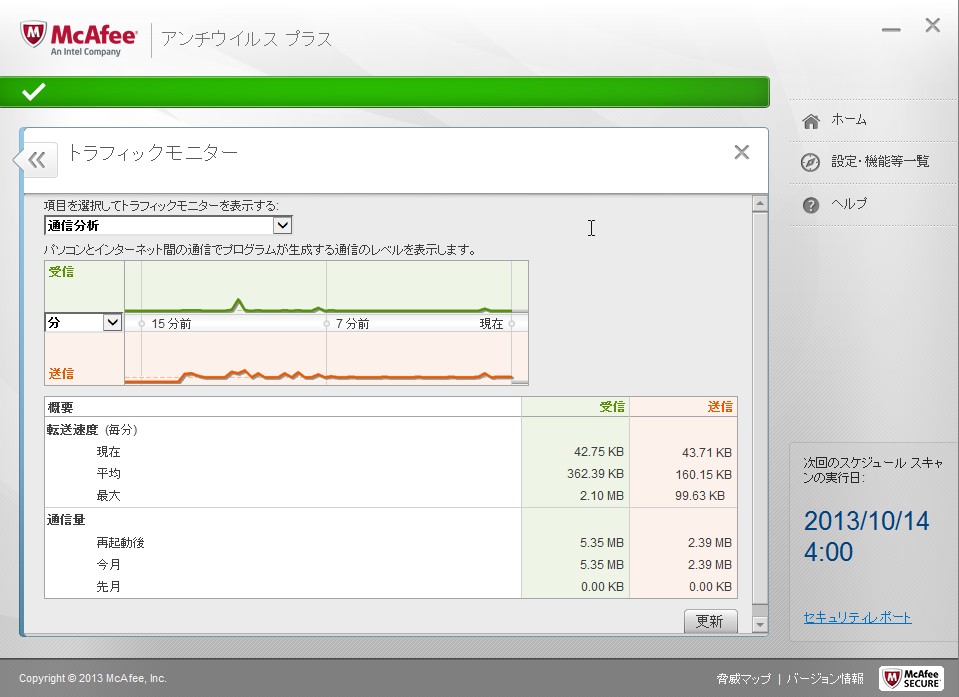This screenshot has height=697, width=959.
Task: Click the 先月 row label
Action: coord(108,586)
